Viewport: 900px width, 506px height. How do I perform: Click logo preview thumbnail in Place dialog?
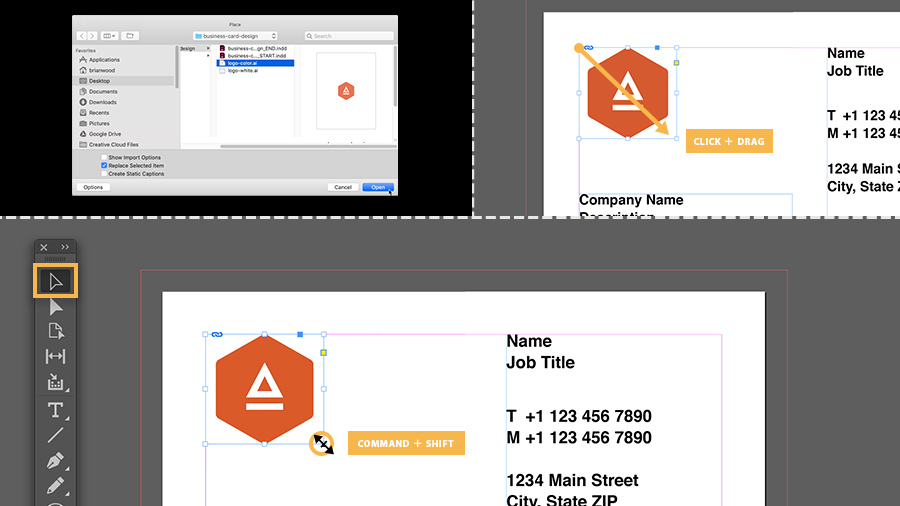coord(346,91)
